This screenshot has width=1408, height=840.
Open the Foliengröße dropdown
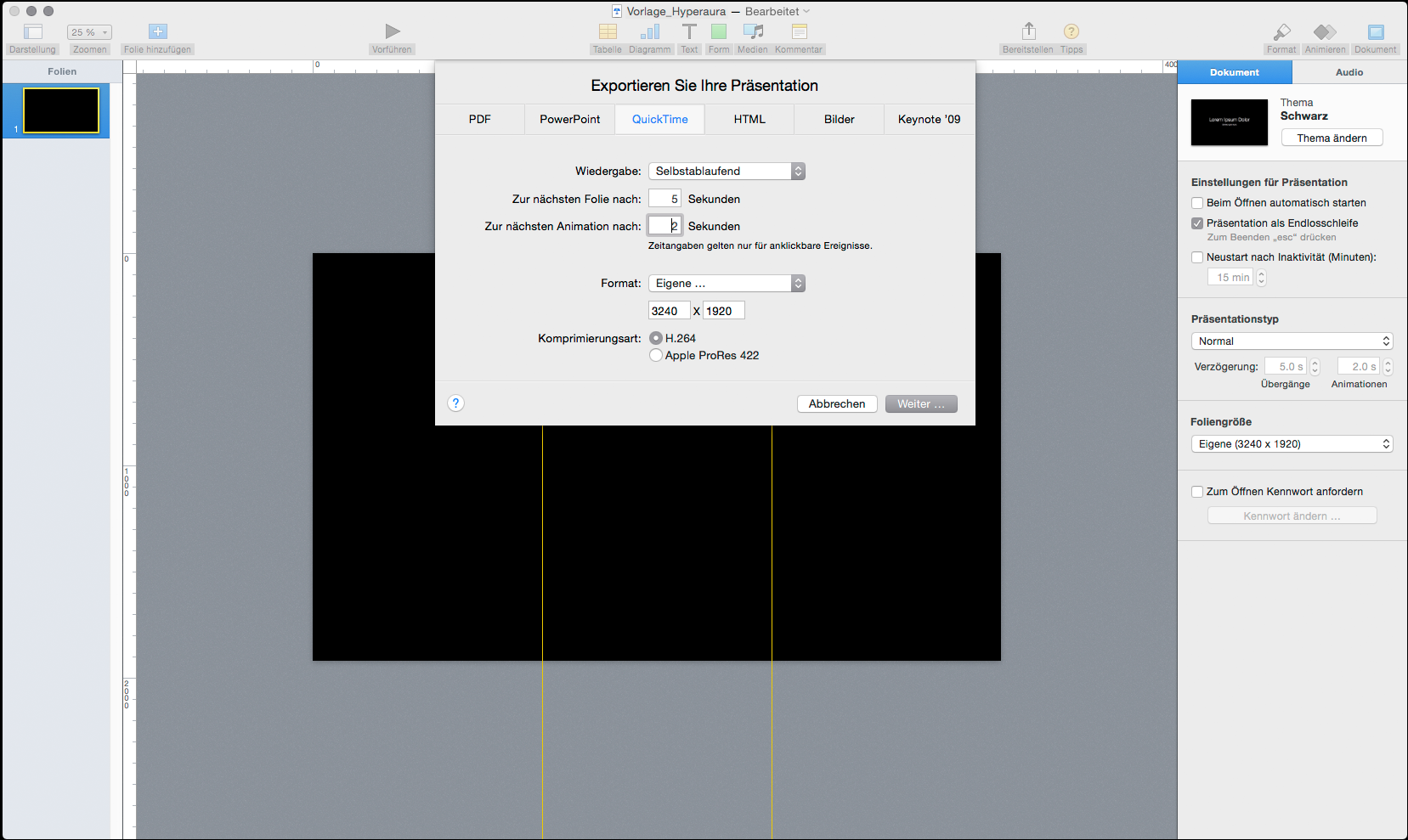(1292, 444)
